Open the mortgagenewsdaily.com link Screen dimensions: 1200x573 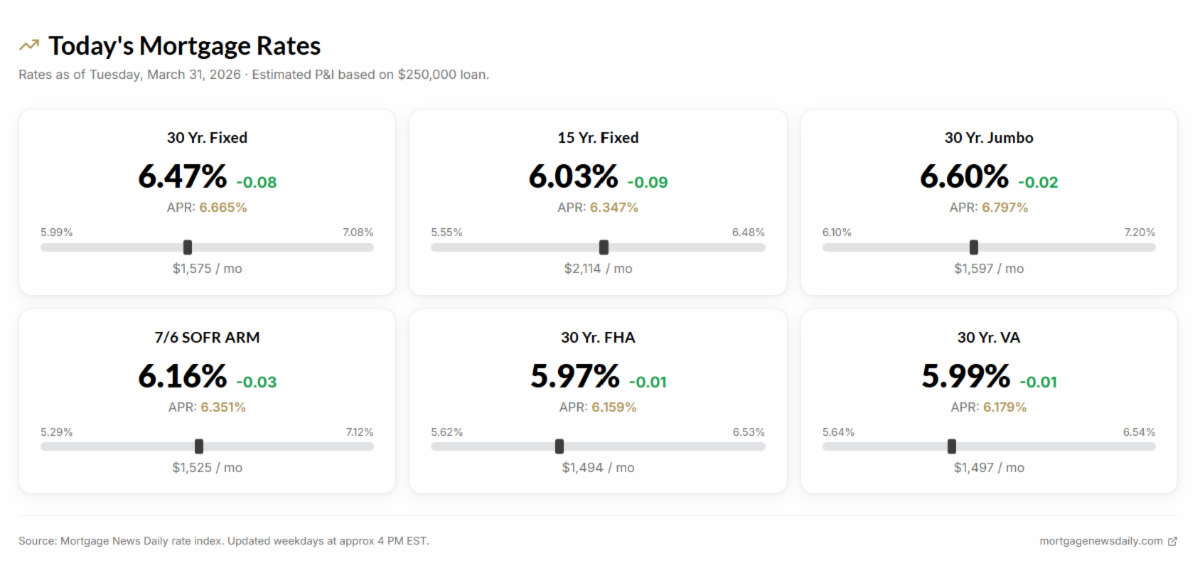pos(1103,541)
